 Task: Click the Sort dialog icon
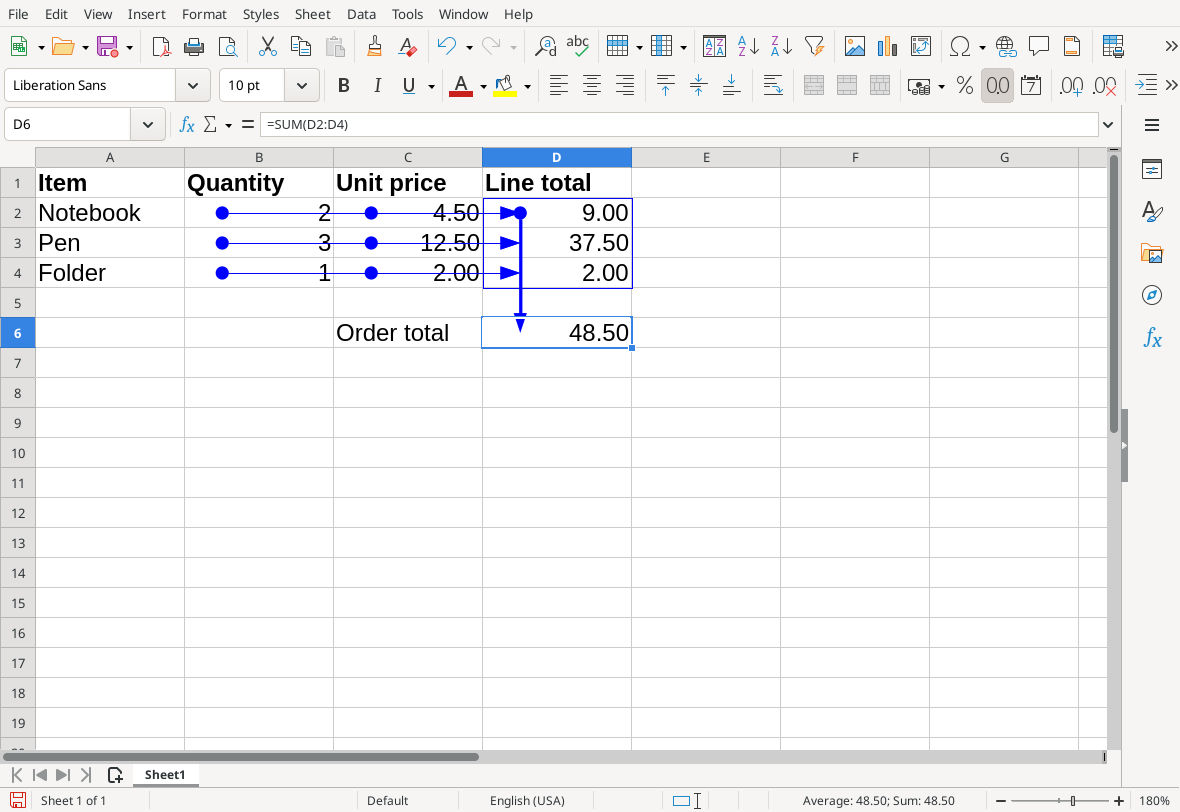tap(714, 47)
